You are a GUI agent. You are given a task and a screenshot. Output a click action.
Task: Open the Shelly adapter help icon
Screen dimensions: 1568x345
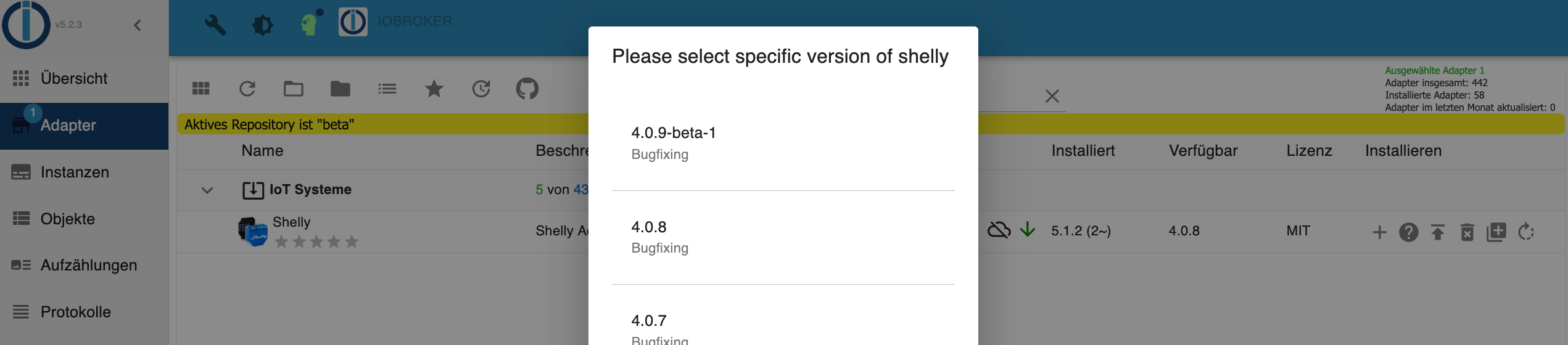coord(1409,232)
